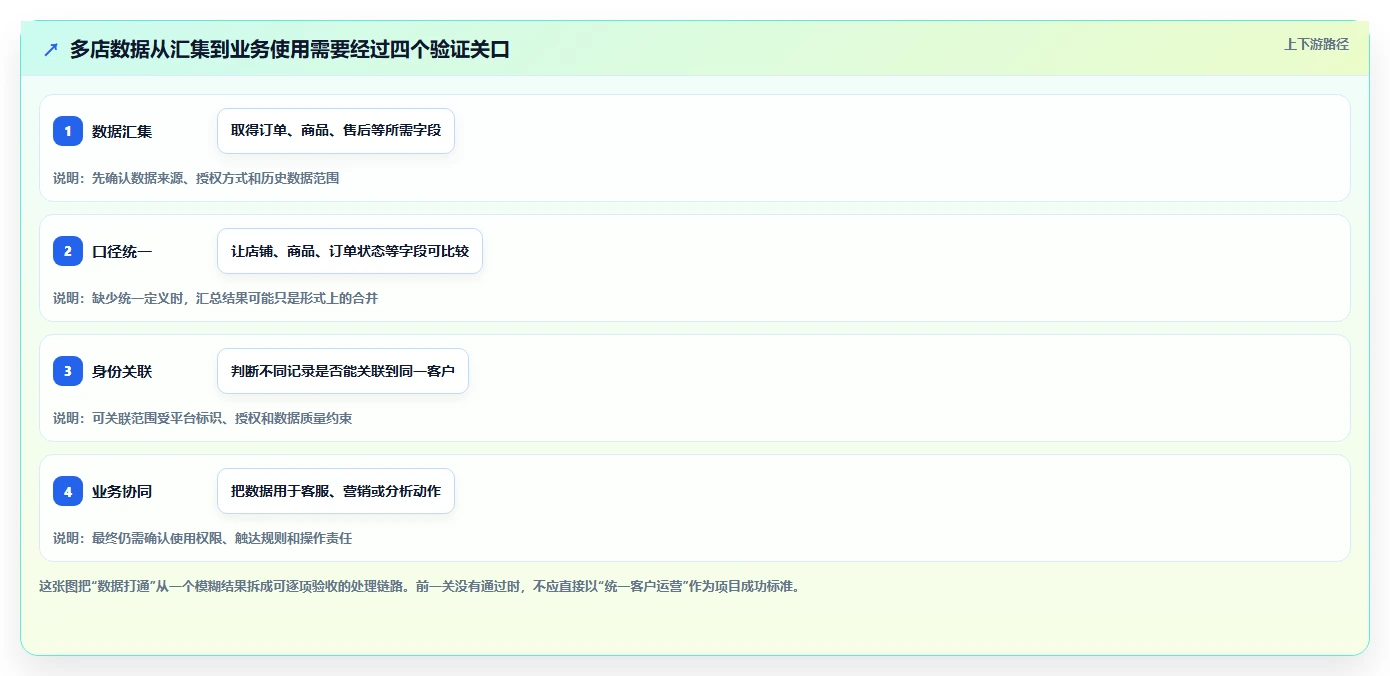
Task: Click the 取得订单、商品、售后等所需字段 chip
Action: (x=336, y=131)
